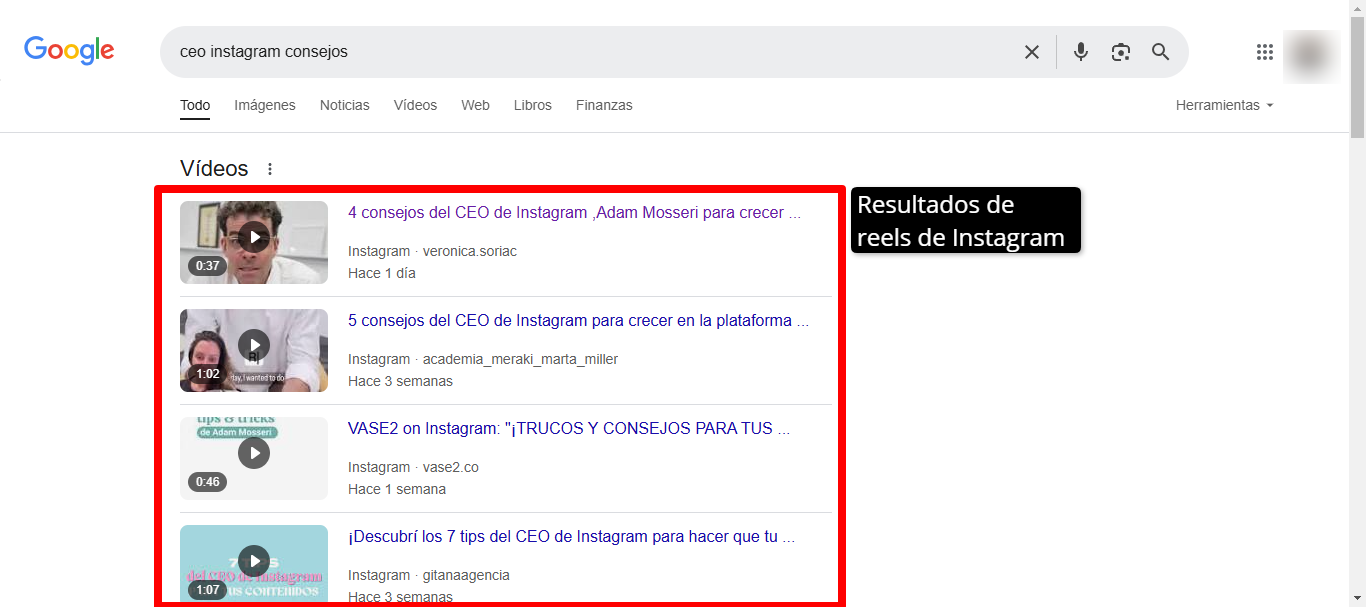1366x607 pixels.
Task: Click the Google logo
Action: click(x=69, y=50)
